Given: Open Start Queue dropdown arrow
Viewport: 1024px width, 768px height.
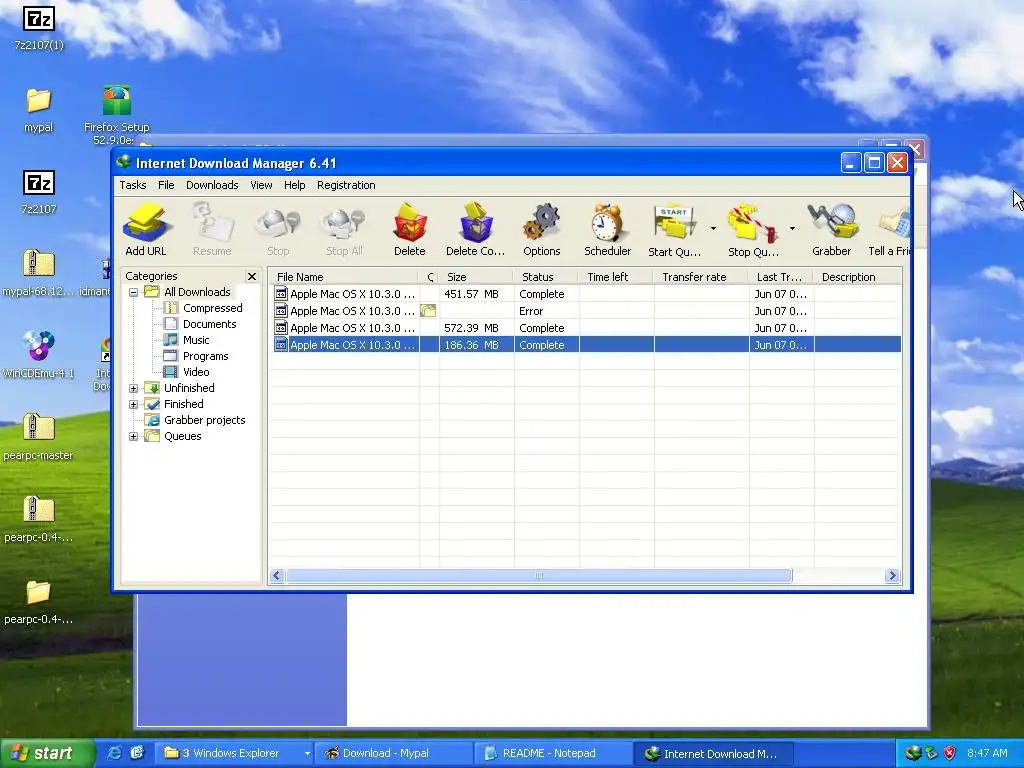Looking at the screenshot, I should (713, 229).
